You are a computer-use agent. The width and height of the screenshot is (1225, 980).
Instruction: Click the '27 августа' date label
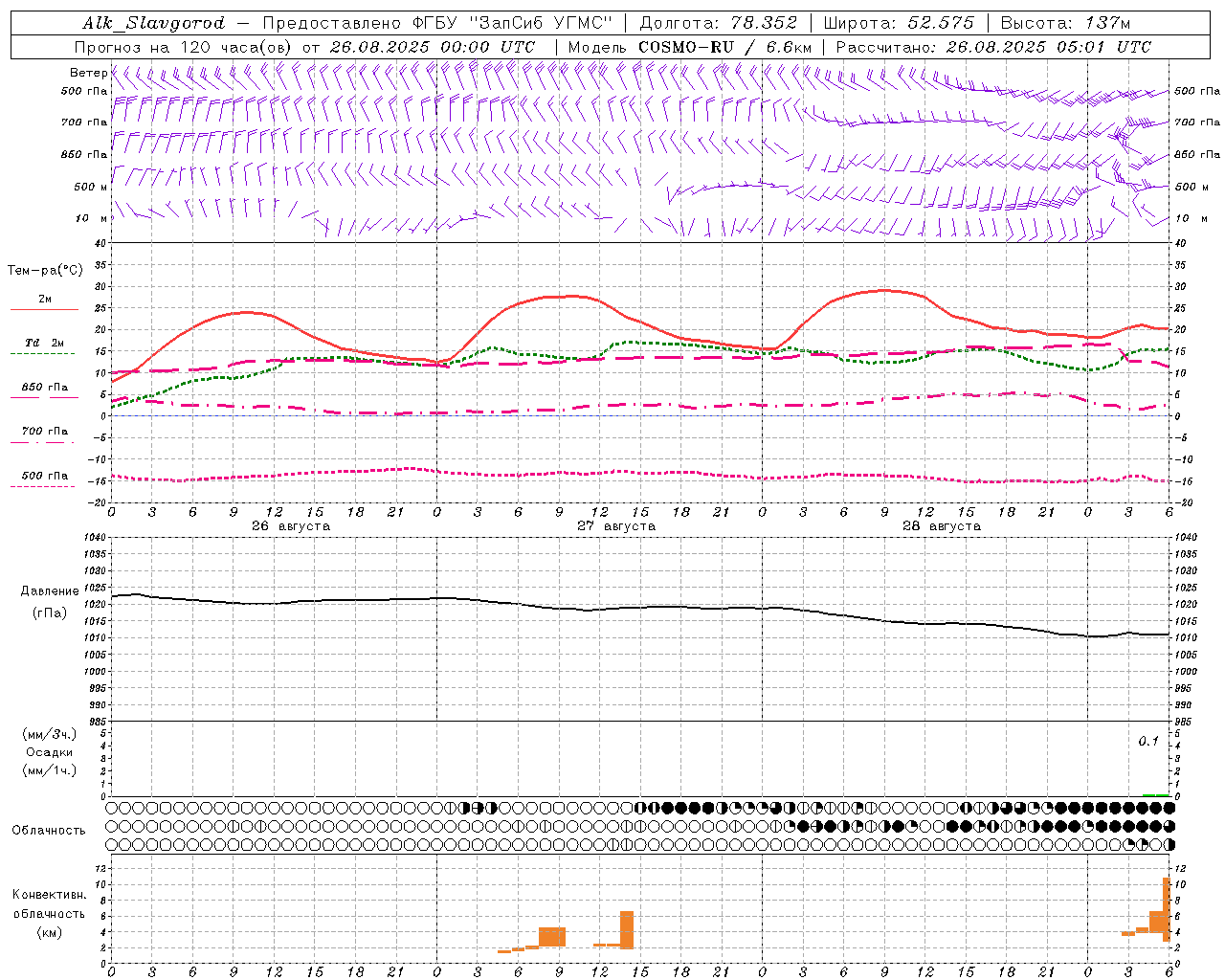click(x=616, y=526)
